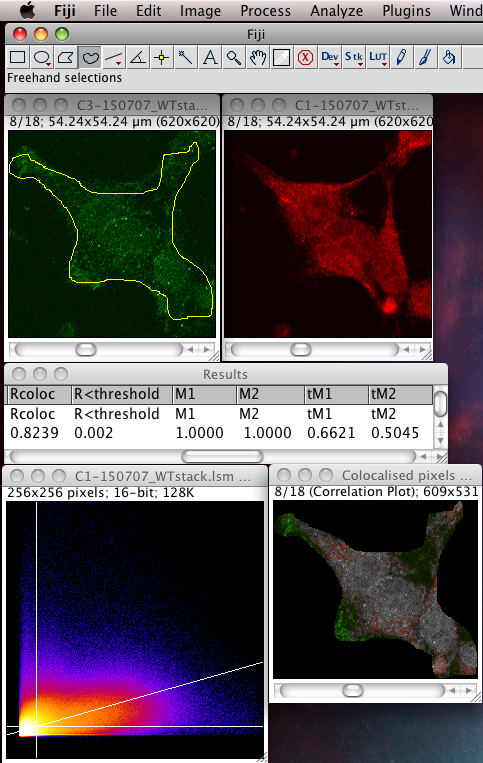Open the Analyze menu

[337, 11]
